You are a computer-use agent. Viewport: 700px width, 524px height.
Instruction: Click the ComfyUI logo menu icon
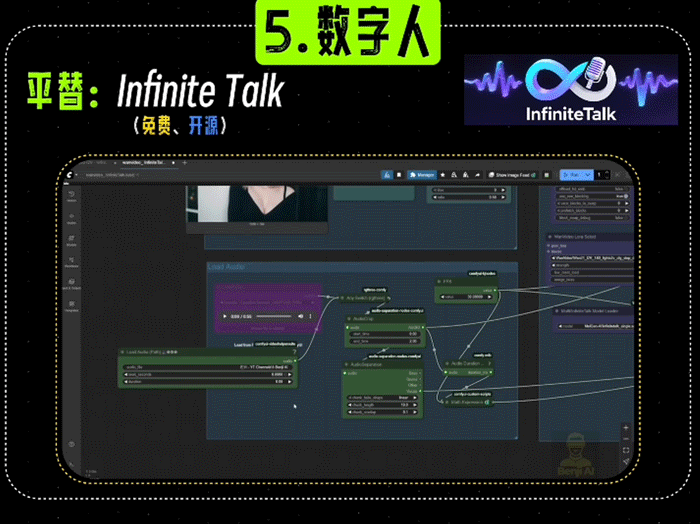(70, 175)
